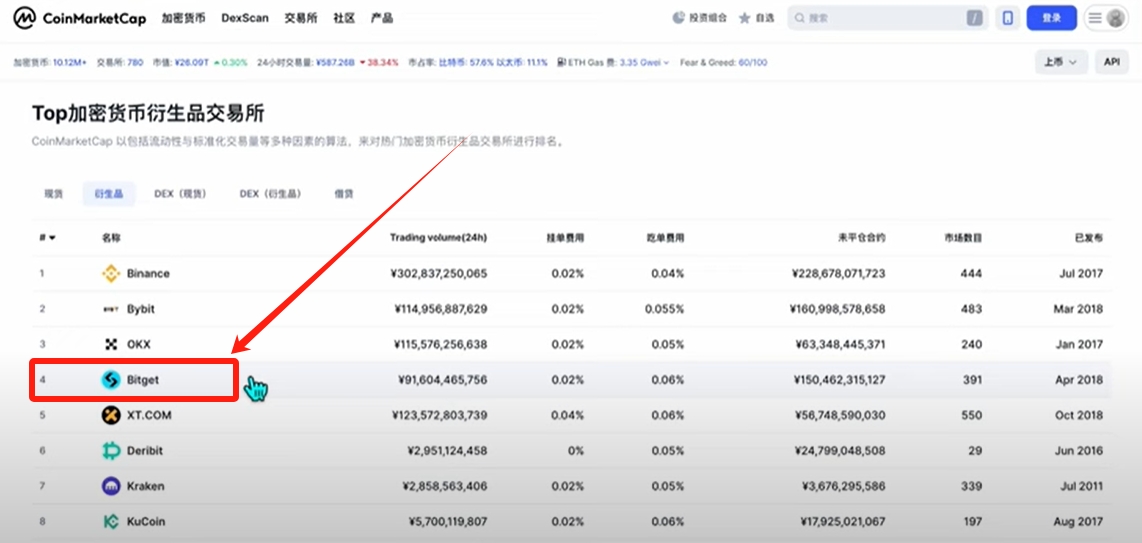
Task: Open the 投资组合 portfolio pie icon
Action: click(679, 18)
